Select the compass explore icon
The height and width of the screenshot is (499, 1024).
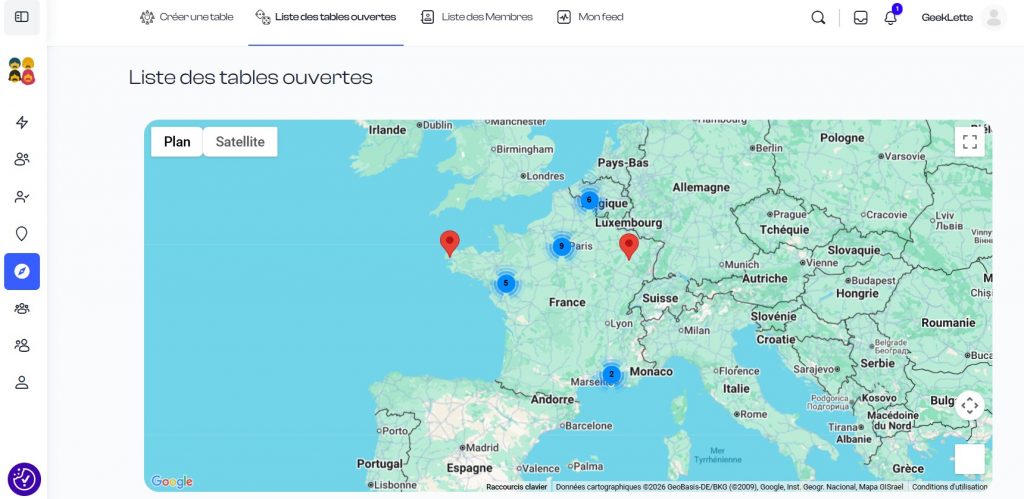click(x=22, y=271)
